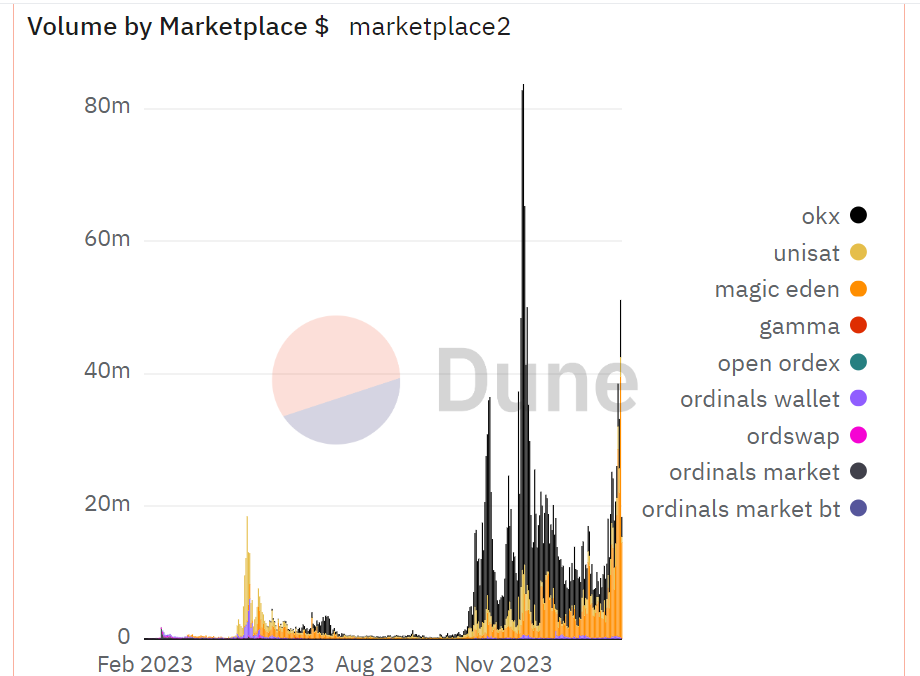Click the orange magic eden color dot

click(858, 289)
